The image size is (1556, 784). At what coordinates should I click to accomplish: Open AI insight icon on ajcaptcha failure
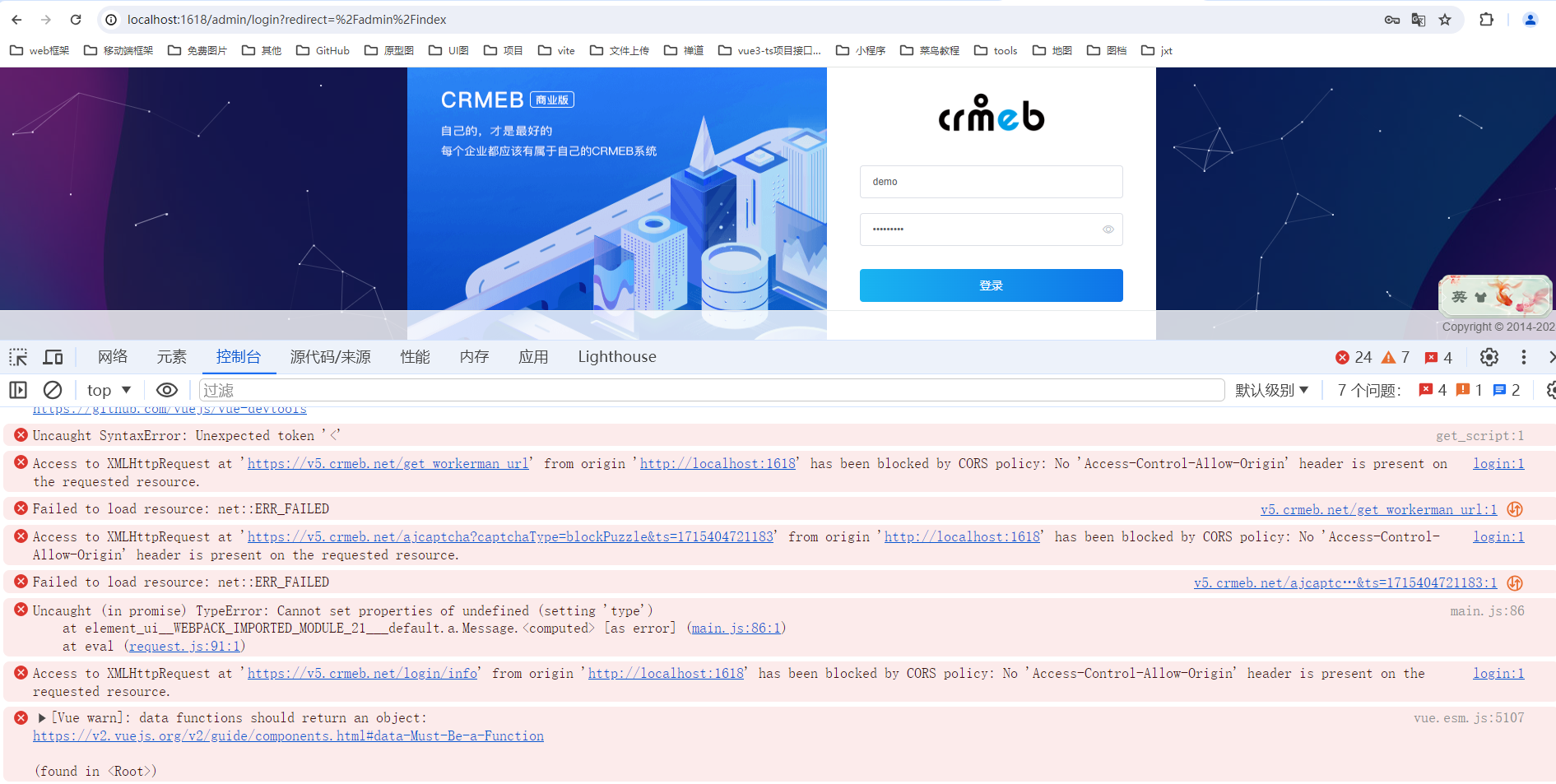click(1515, 583)
